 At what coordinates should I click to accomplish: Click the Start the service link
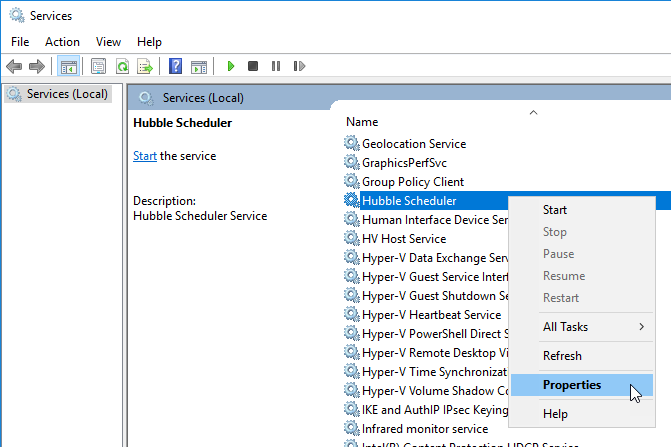pos(145,156)
